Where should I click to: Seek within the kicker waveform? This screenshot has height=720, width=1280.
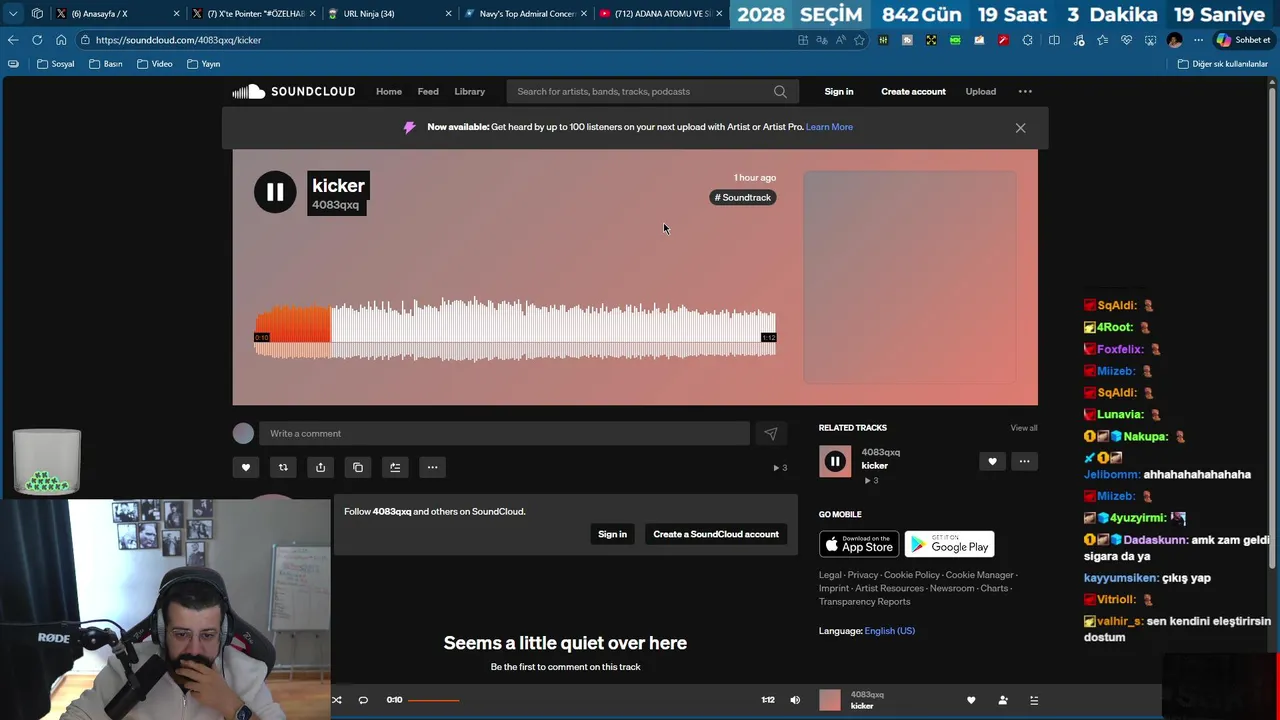pyautogui.click(x=515, y=328)
